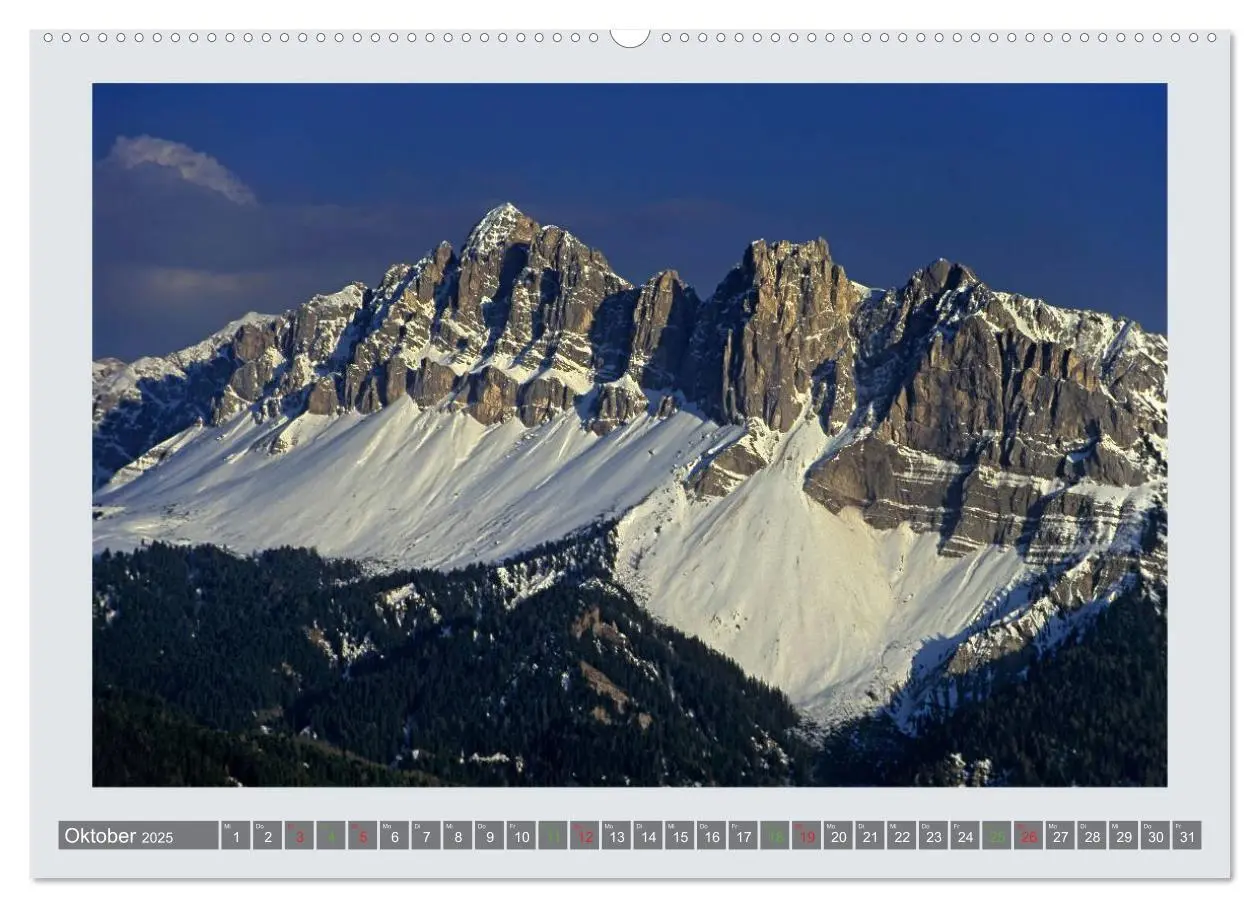Select day 20 in calendar strip

click(x=838, y=835)
